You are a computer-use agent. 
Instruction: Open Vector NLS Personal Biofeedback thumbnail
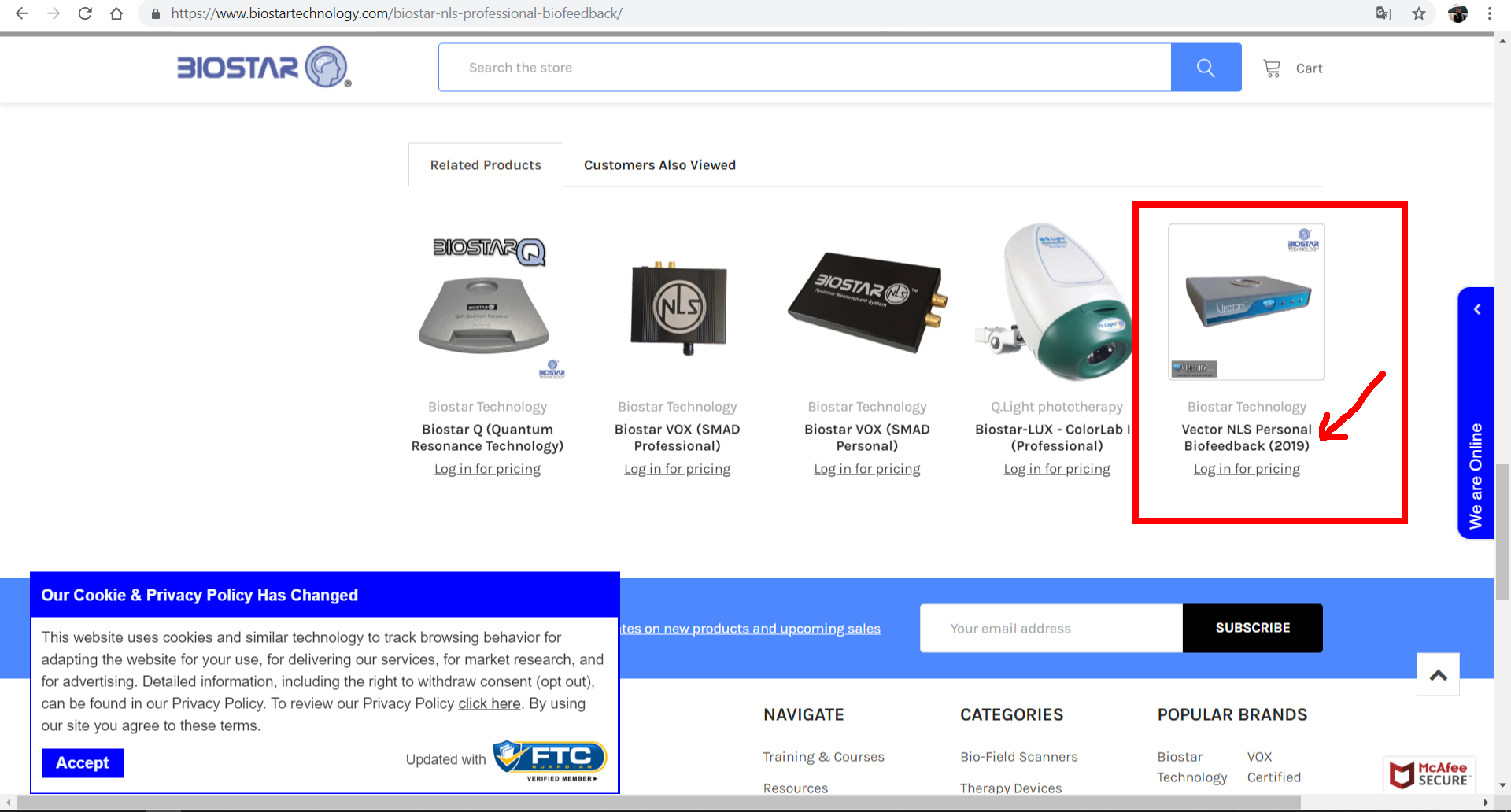click(x=1246, y=302)
